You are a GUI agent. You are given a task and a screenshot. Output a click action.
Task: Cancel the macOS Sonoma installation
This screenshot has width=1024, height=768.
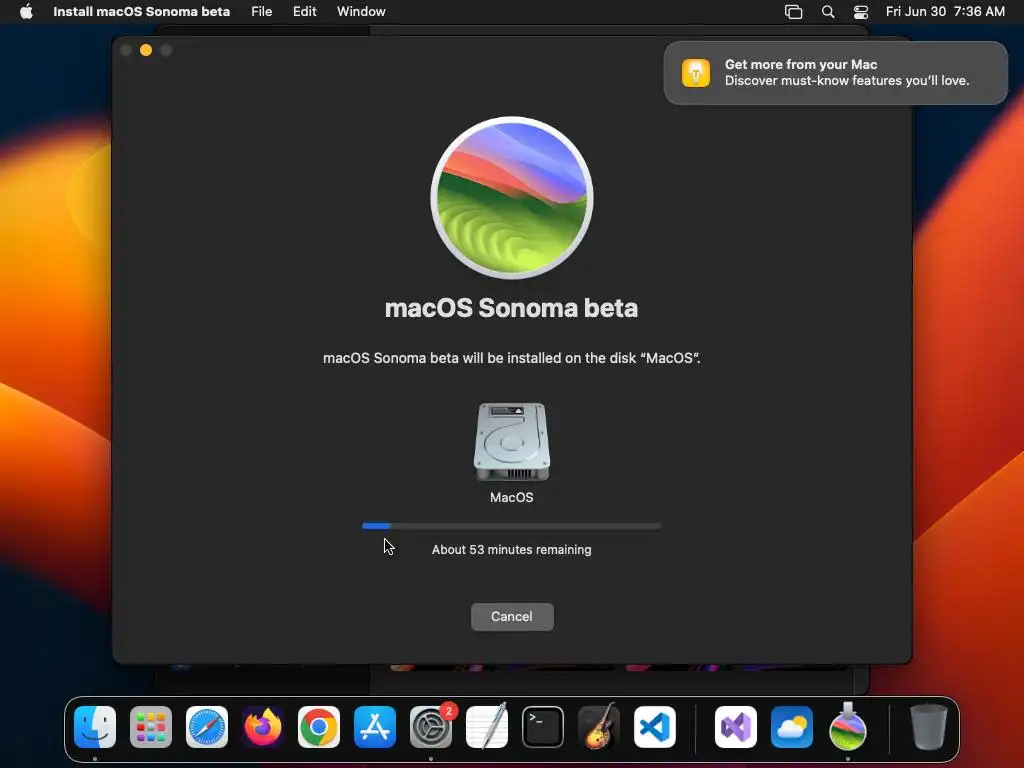pyautogui.click(x=512, y=616)
